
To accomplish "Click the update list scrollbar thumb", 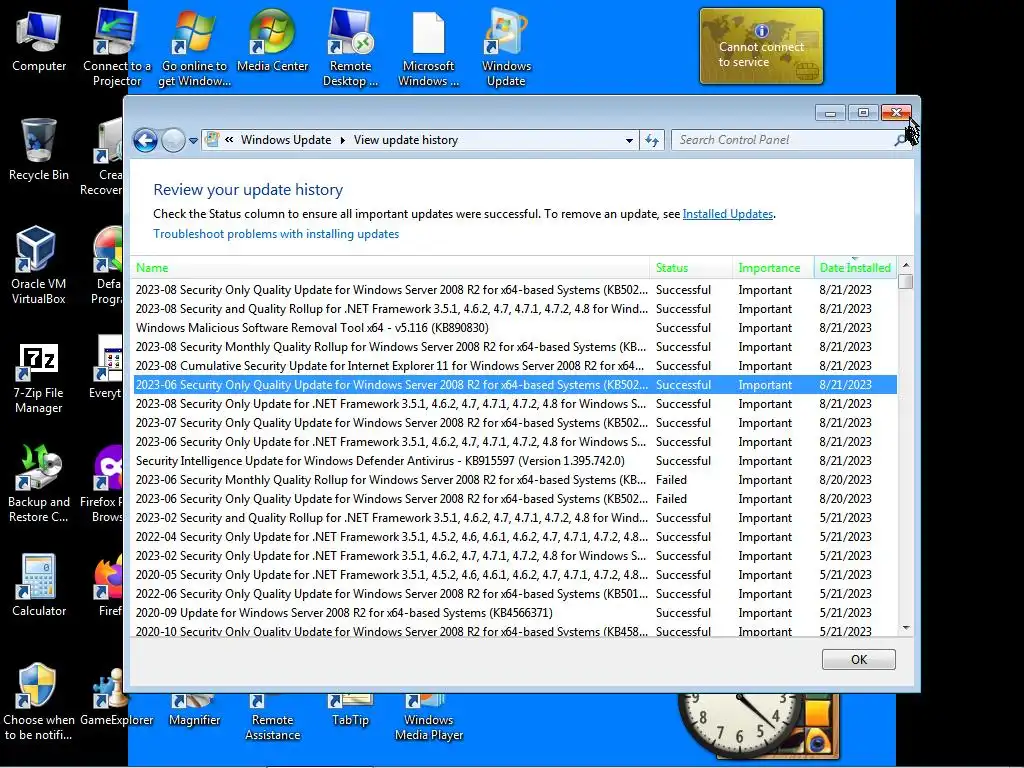I will coord(905,281).
